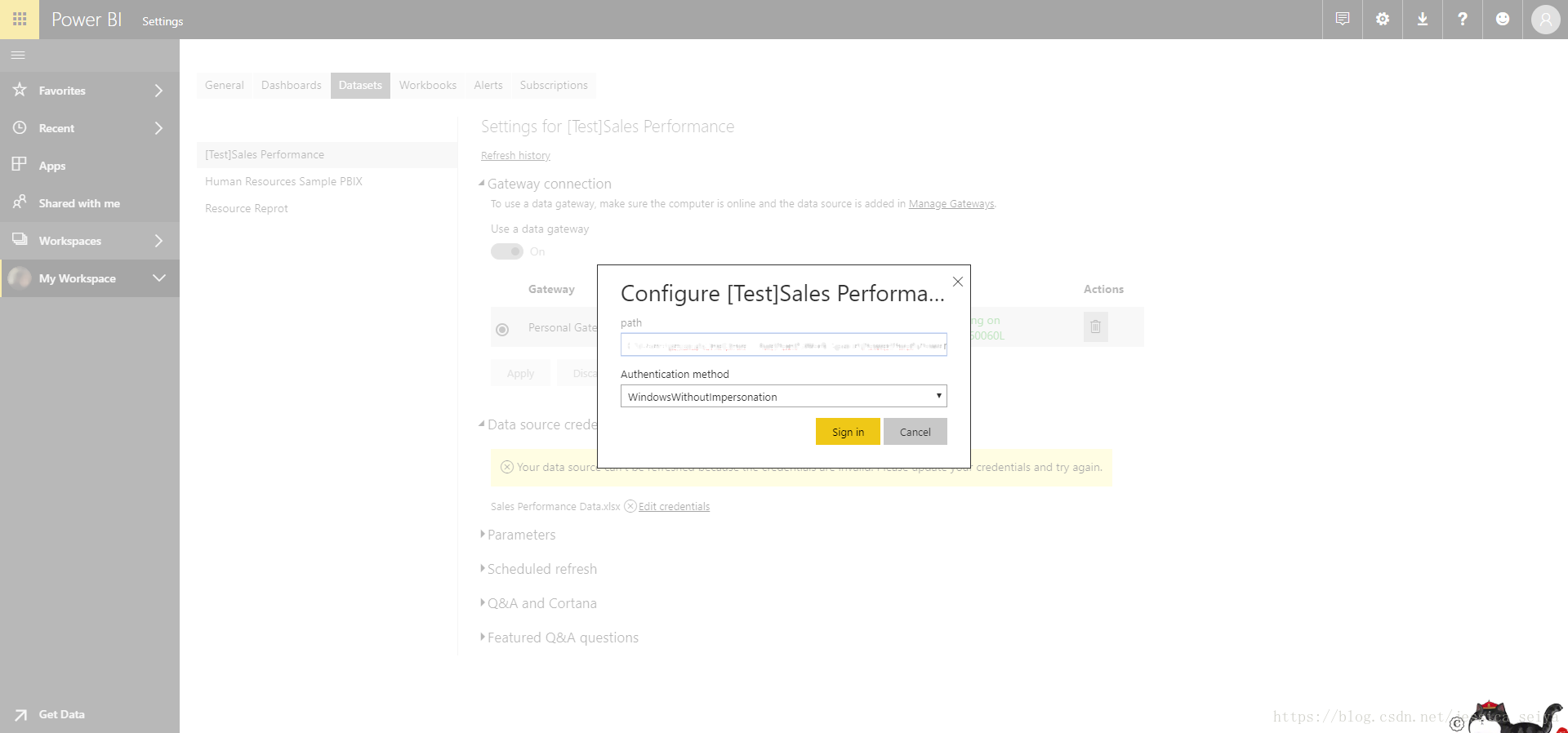Click the path input field
Screen dimensions: 1568x733
(783, 344)
